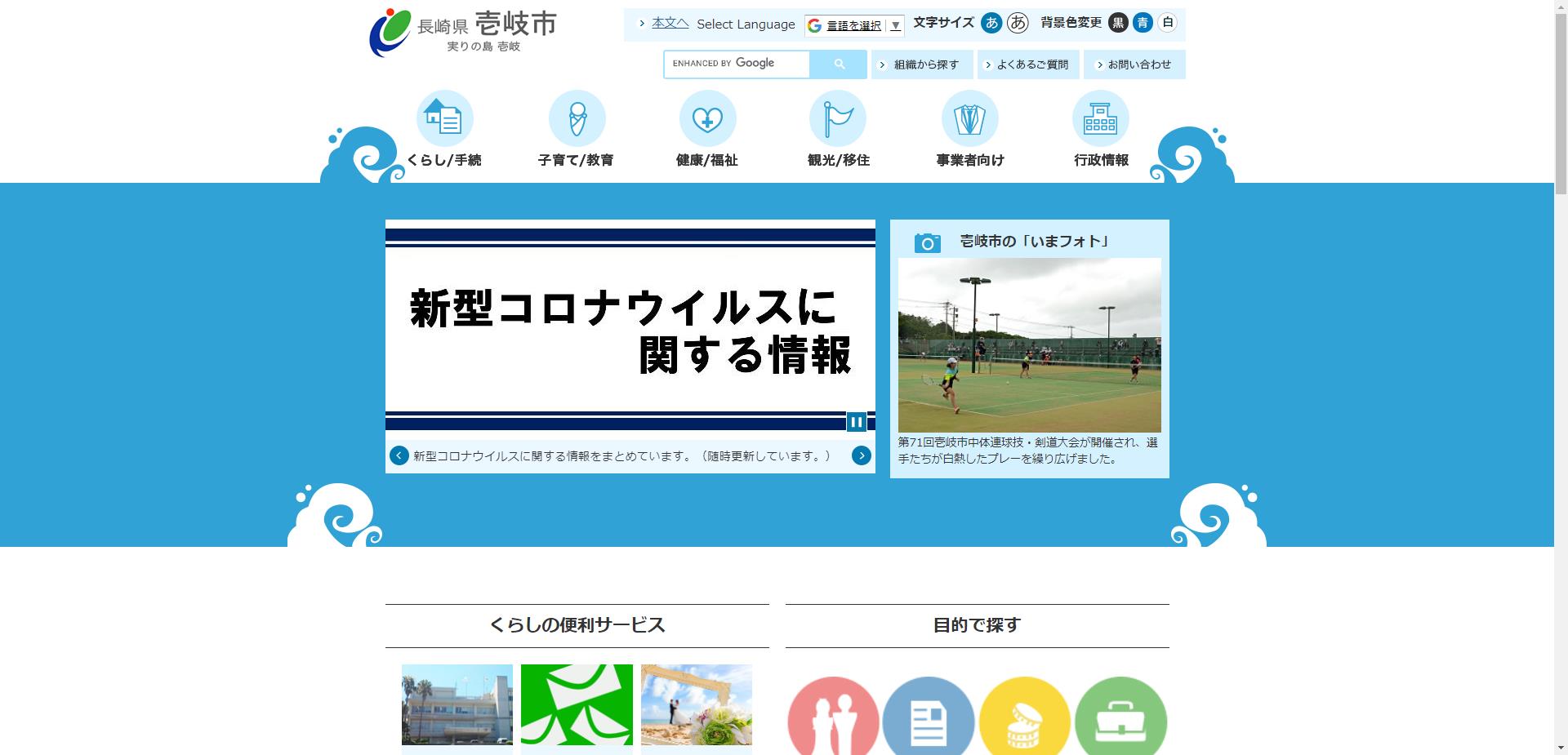Enlarge text size with the blue あ button

click(x=991, y=24)
